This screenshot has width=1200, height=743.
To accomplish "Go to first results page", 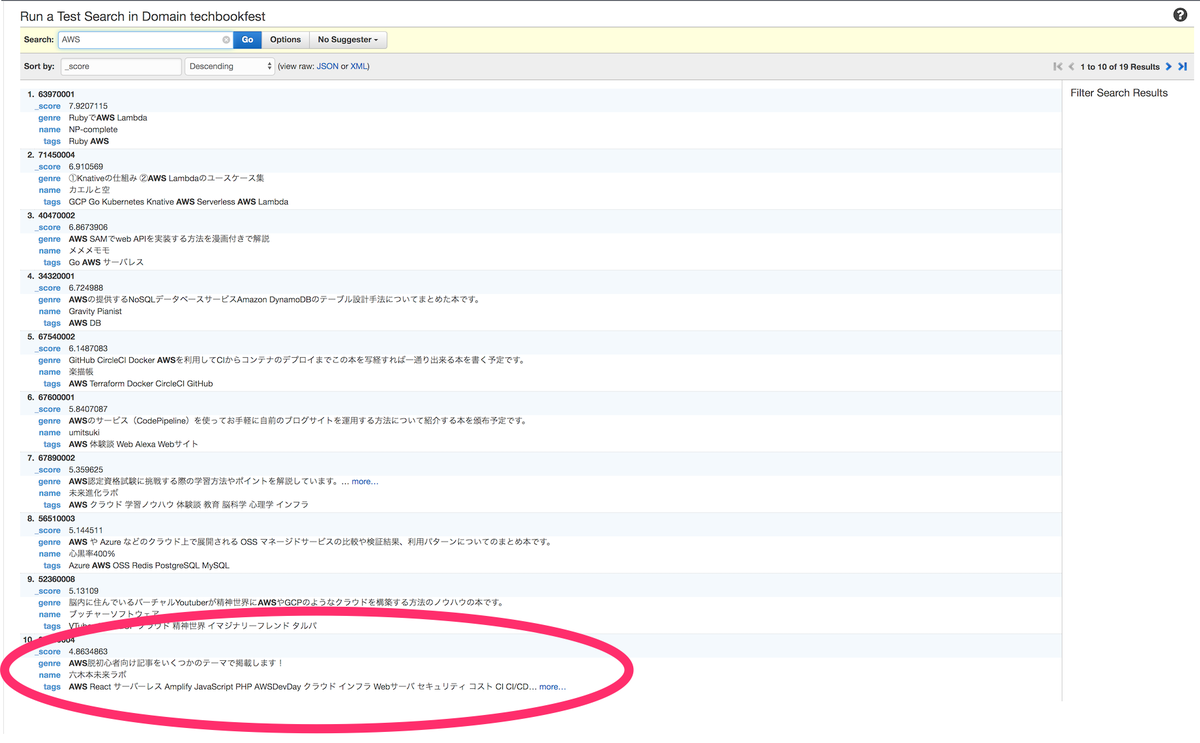I will coord(1057,67).
